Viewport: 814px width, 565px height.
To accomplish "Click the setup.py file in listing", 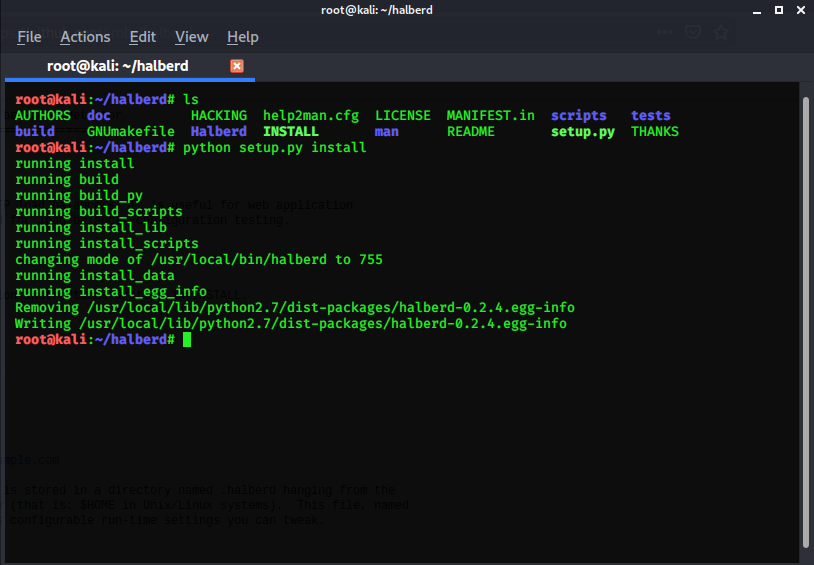I will click(x=582, y=131).
